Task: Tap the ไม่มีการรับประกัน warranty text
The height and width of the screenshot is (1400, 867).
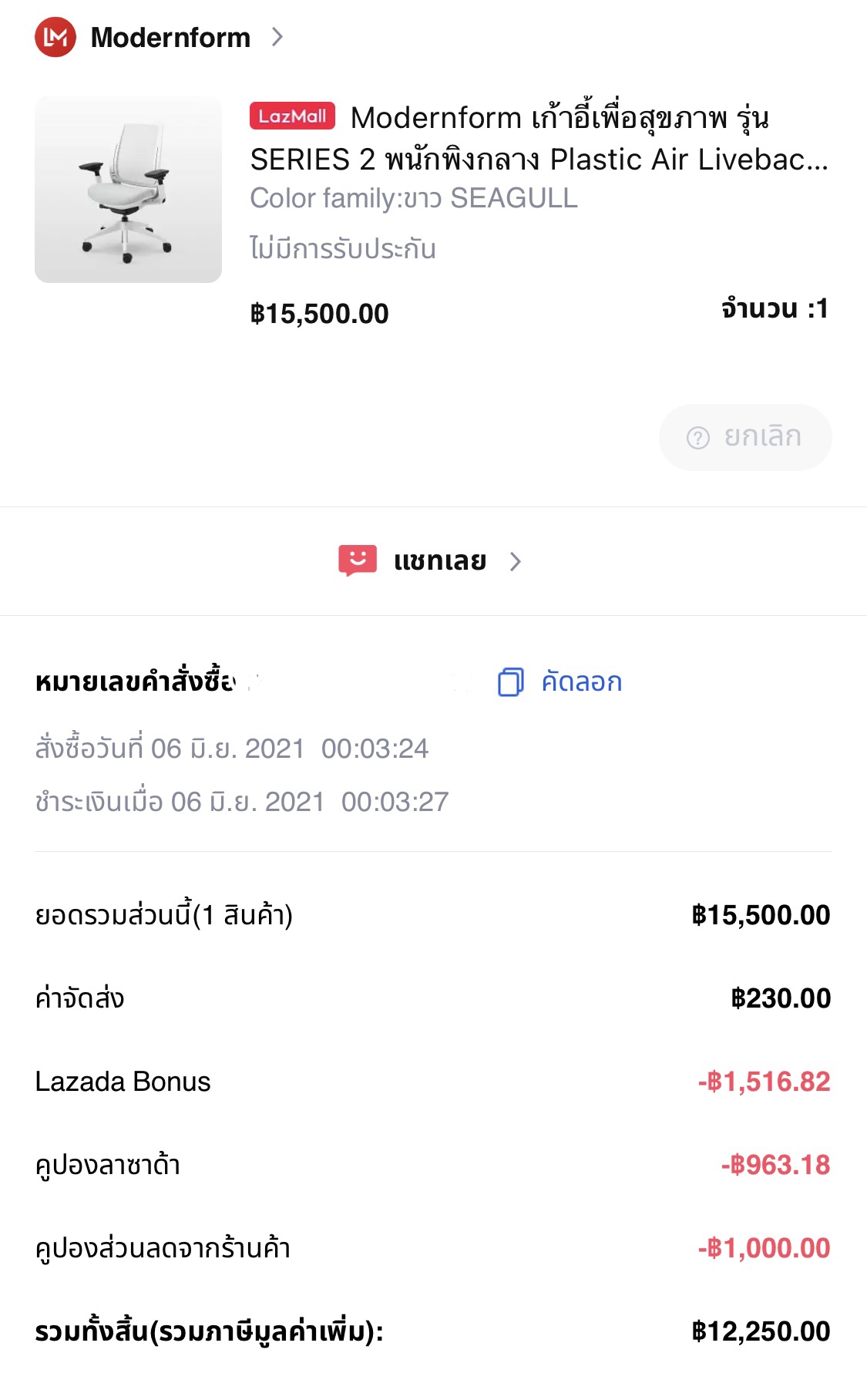Action: [343, 249]
